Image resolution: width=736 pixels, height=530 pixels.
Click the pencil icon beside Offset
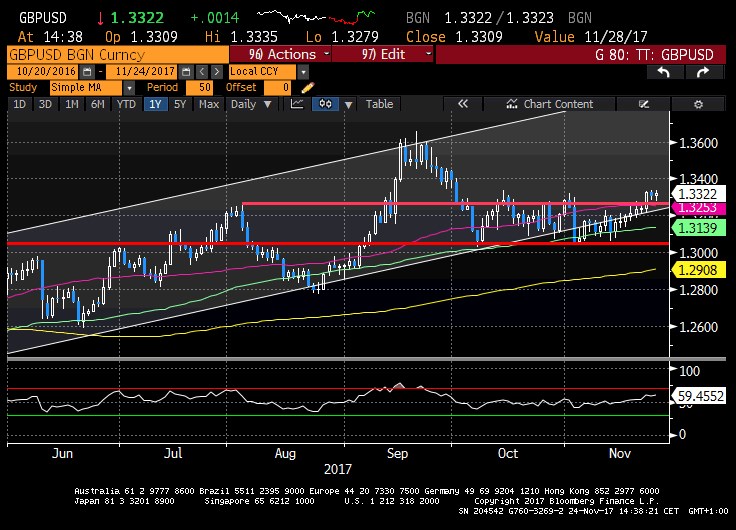(x=307, y=88)
